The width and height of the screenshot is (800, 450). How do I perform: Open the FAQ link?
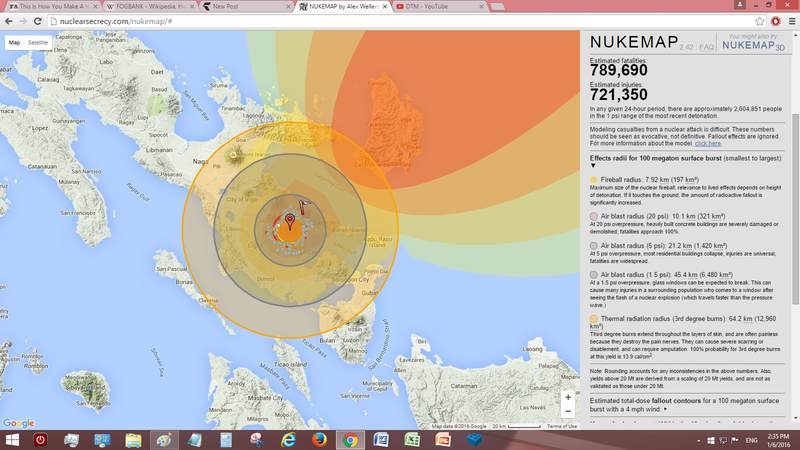click(x=707, y=47)
